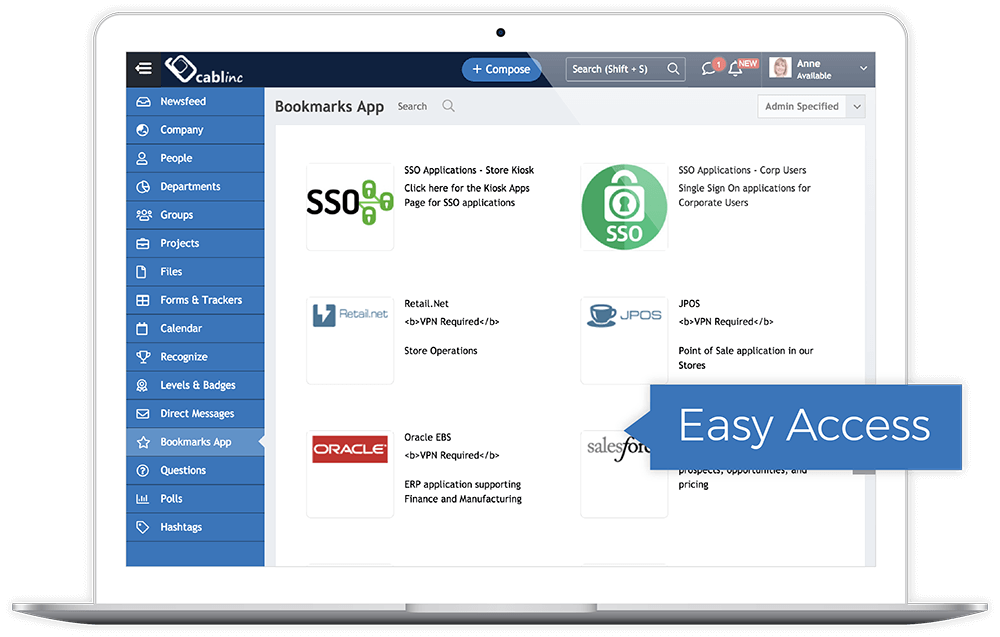Go to Departments menu item
This screenshot has height=637, width=1000.
tap(195, 187)
